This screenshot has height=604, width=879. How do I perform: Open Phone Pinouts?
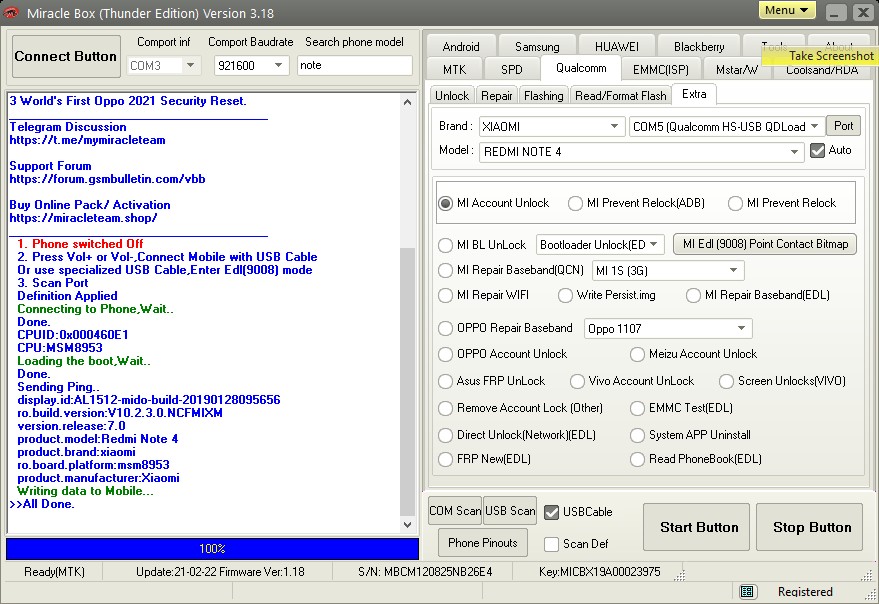pyautogui.click(x=483, y=543)
